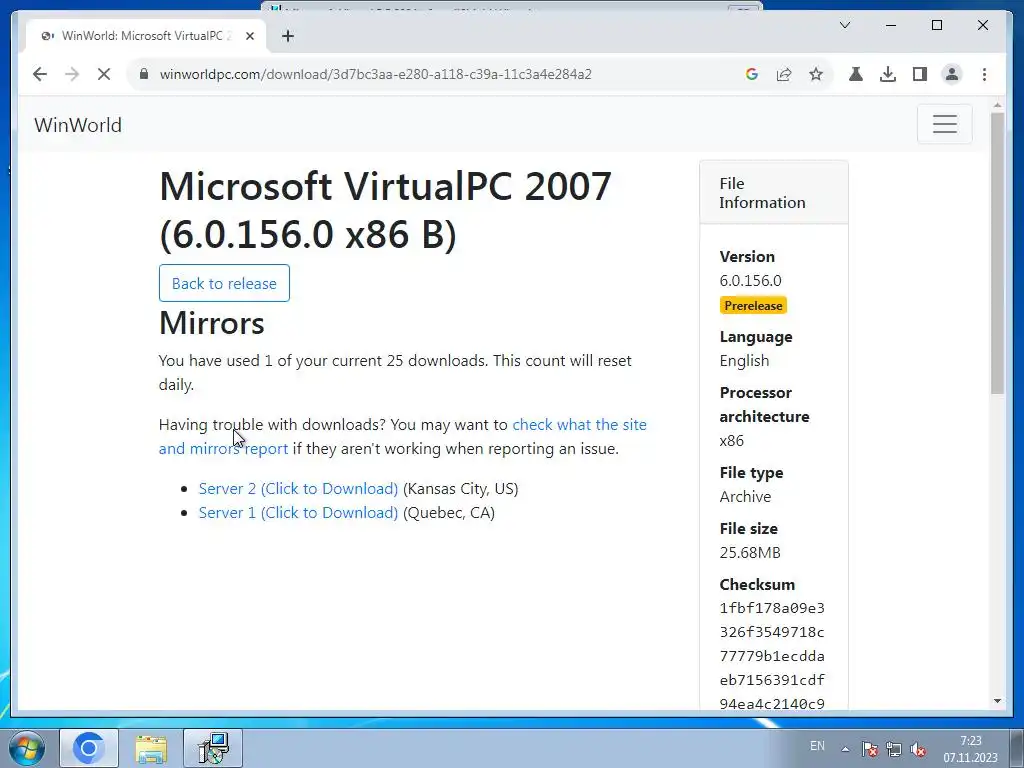The width and height of the screenshot is (1024, 768).
Task: Click the EN language indicator
Action: 817,746
